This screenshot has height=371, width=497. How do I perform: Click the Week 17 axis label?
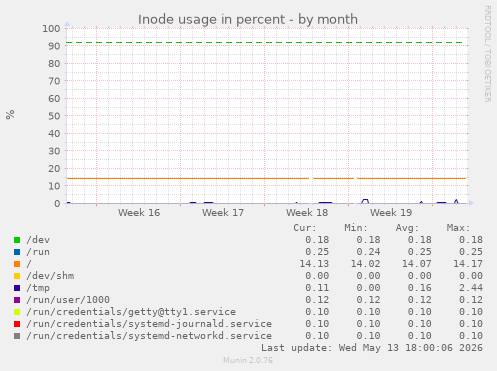[x=223, y=213]
